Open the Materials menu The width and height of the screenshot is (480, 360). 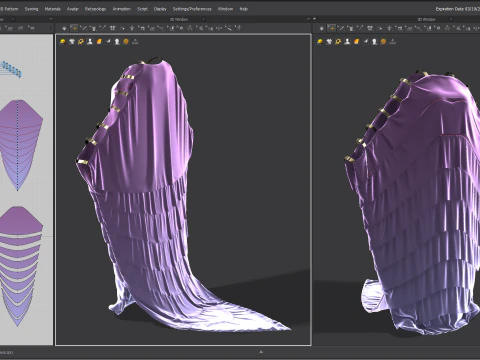52,9
